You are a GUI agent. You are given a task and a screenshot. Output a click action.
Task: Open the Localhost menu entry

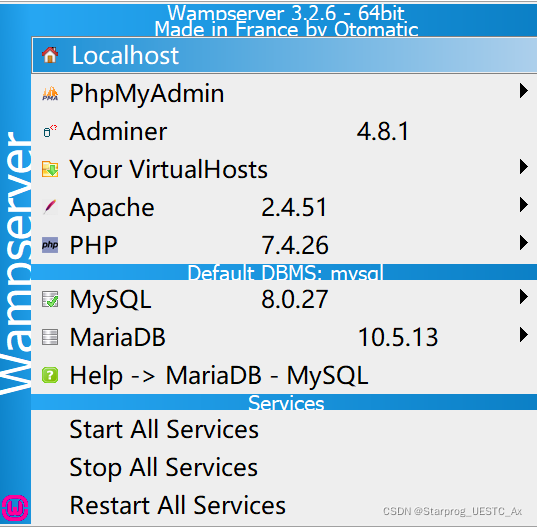pos(284,55)
